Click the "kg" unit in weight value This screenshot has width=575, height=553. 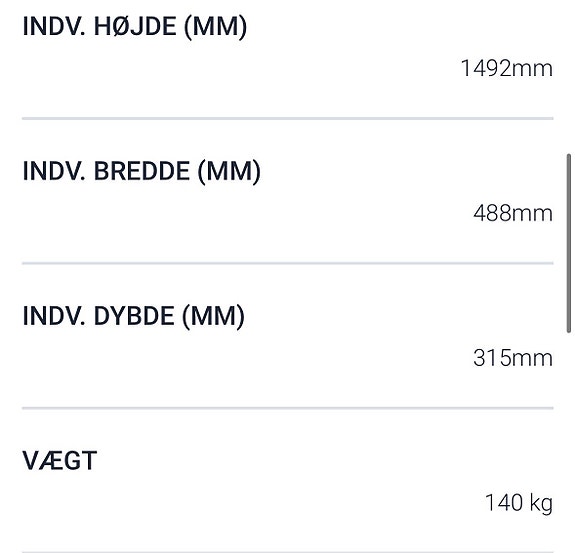541,503
